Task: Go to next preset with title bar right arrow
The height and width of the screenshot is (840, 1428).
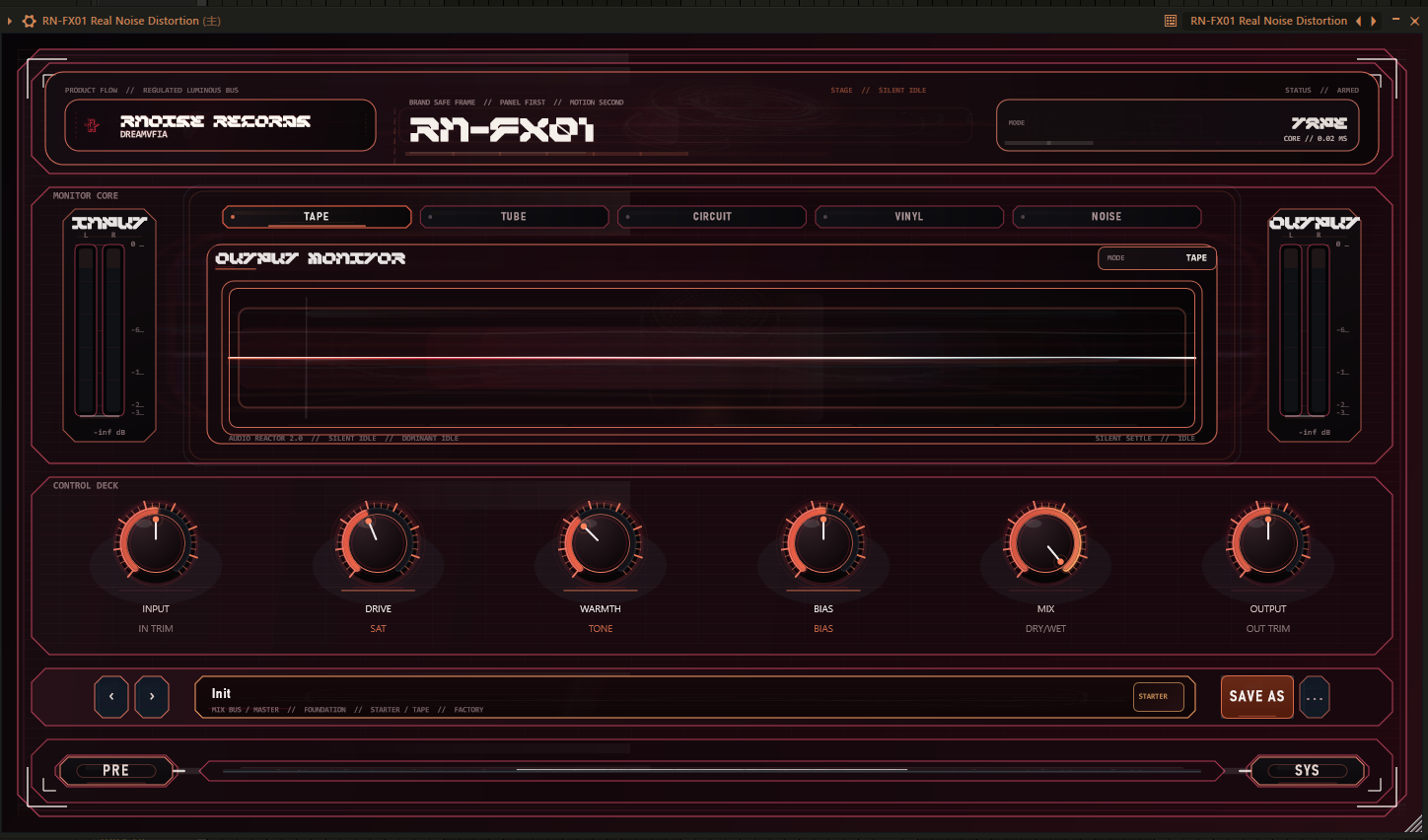Action: (x=1373, y=21)
